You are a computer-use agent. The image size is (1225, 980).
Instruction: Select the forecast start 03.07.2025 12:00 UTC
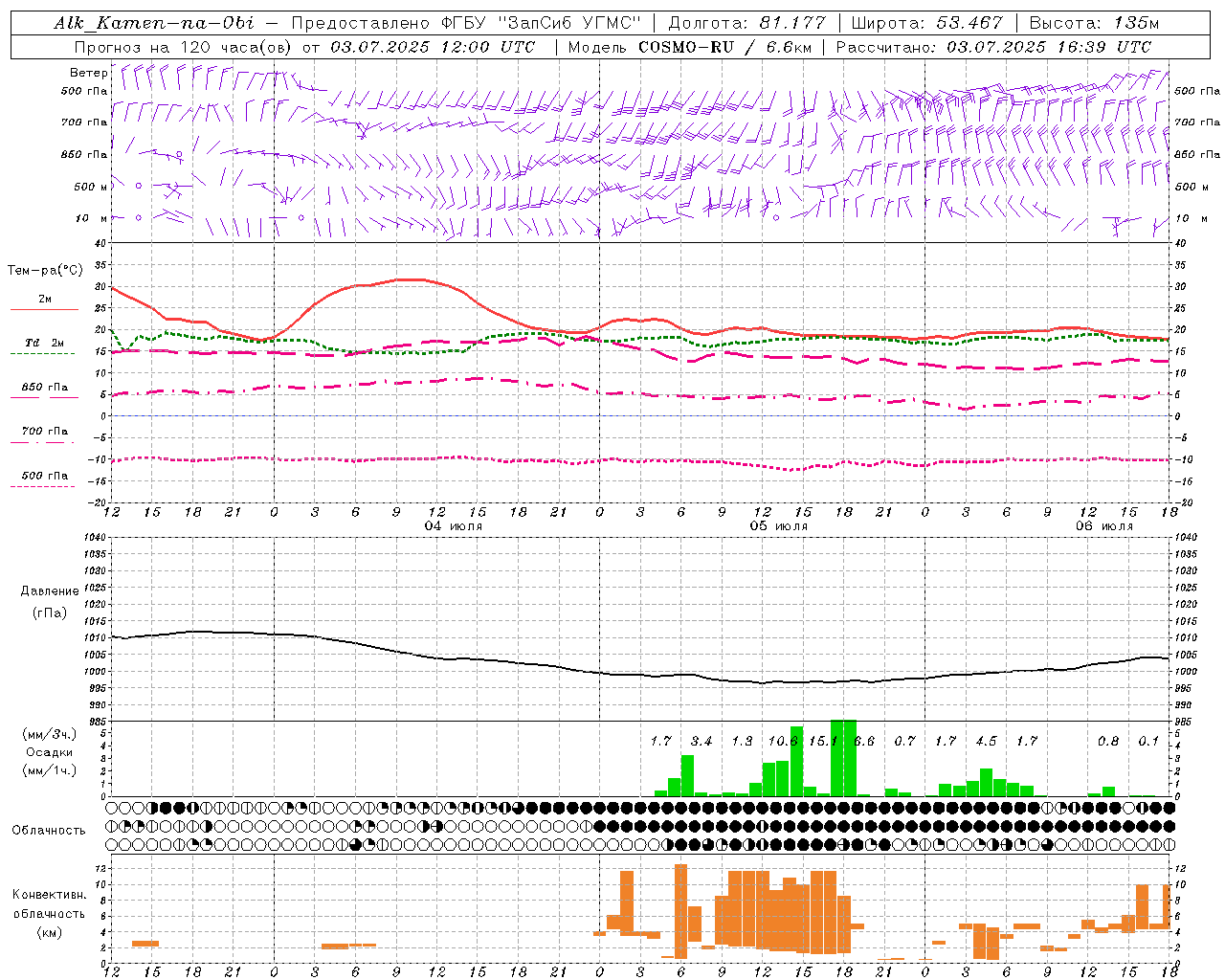[434, 47]
